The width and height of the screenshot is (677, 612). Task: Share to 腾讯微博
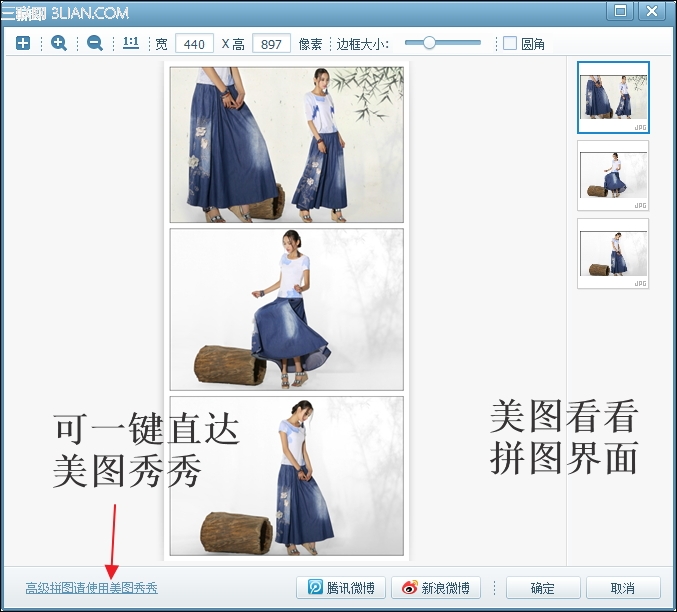point(341,588)
